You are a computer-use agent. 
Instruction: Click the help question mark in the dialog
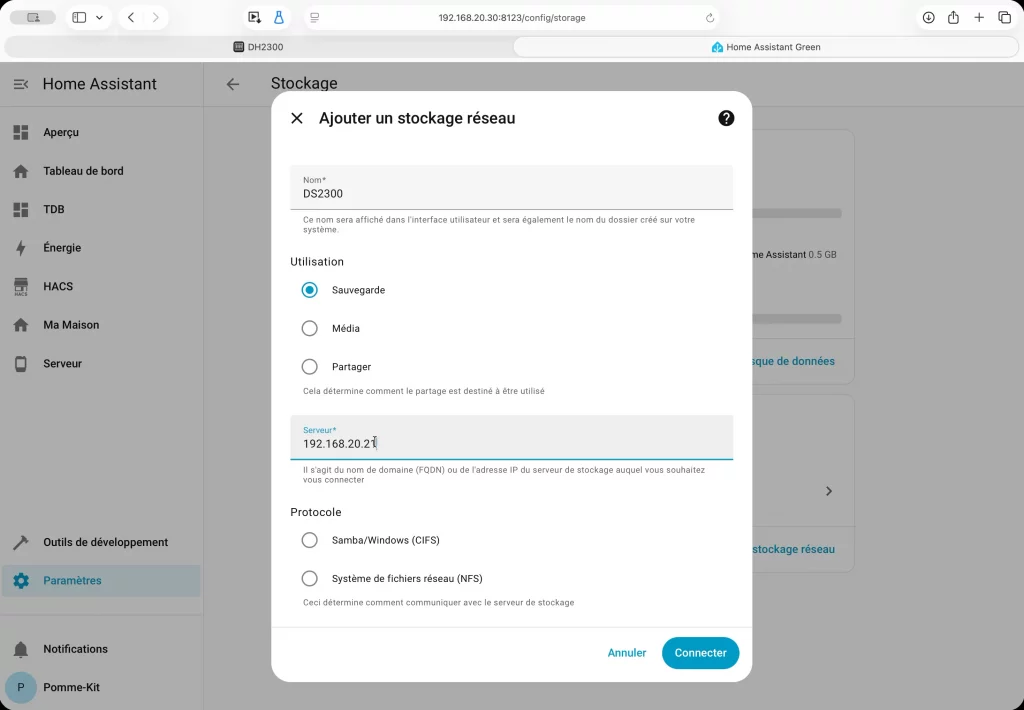(x=726, y=117)
